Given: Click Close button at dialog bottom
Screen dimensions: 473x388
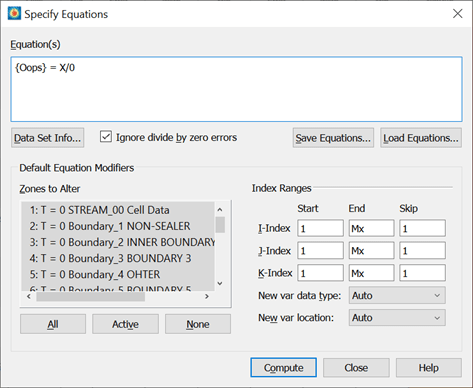Looking at the screenshot, I should click(356, 368).
